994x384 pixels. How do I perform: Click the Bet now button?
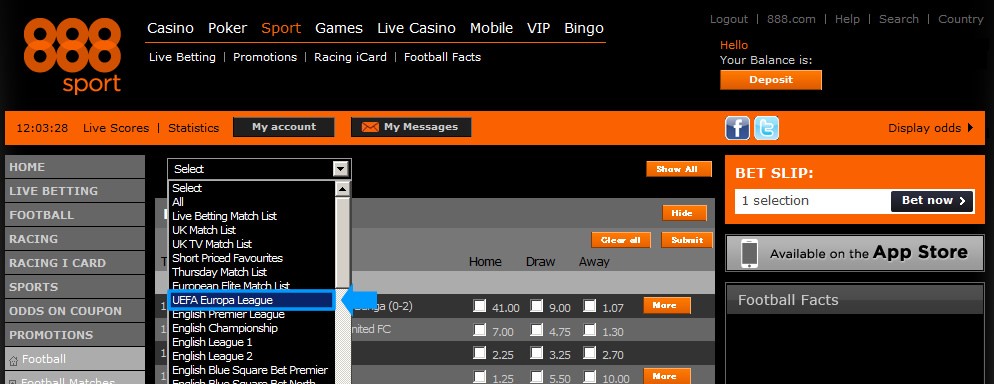pos(933,201)
